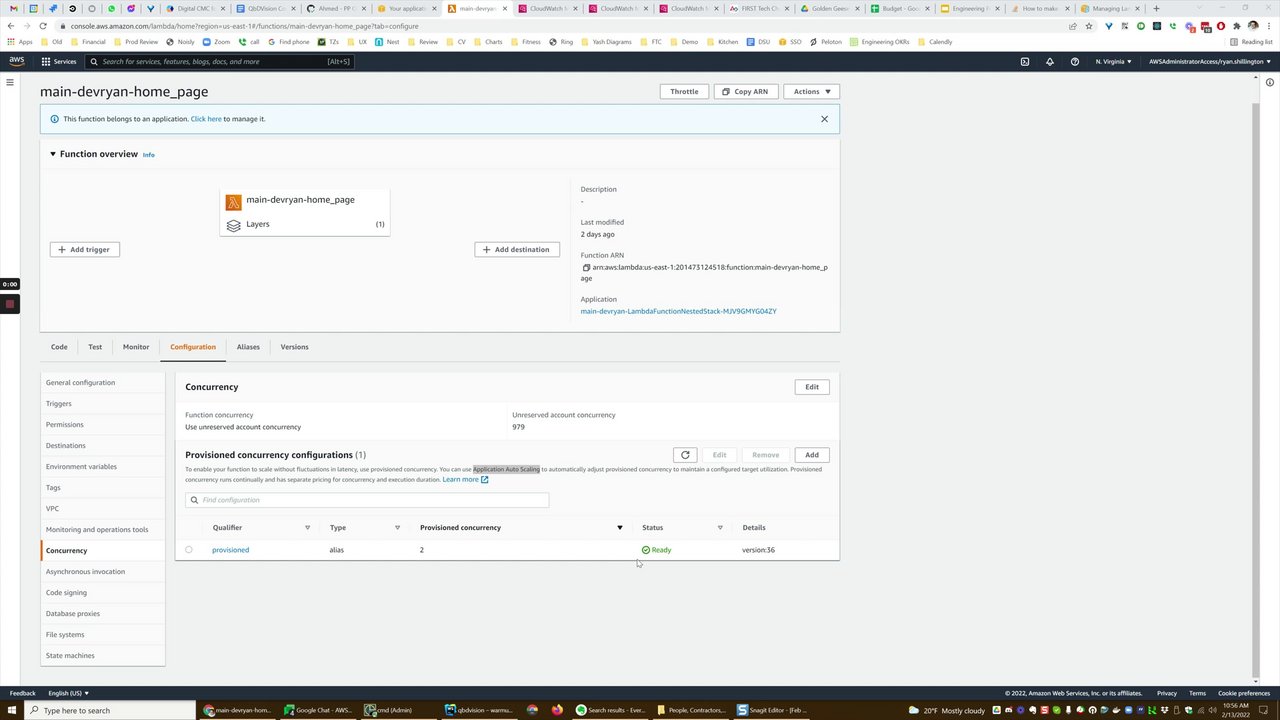Open the Zoom bookmark
This screenshot has height=720, width=1280.
[x=216, y=42]
